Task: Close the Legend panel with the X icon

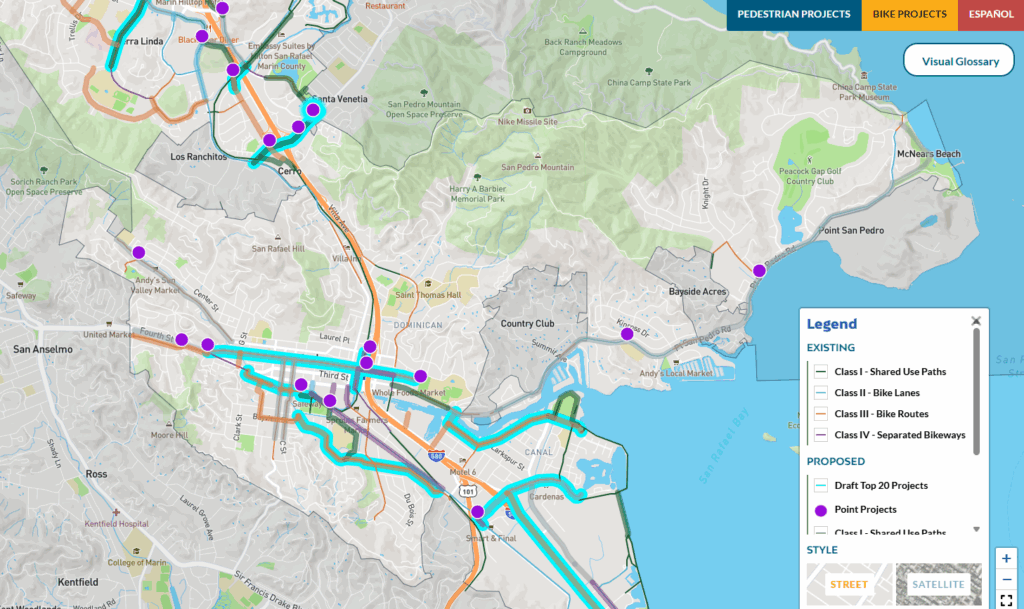Action: coord(976,321)
